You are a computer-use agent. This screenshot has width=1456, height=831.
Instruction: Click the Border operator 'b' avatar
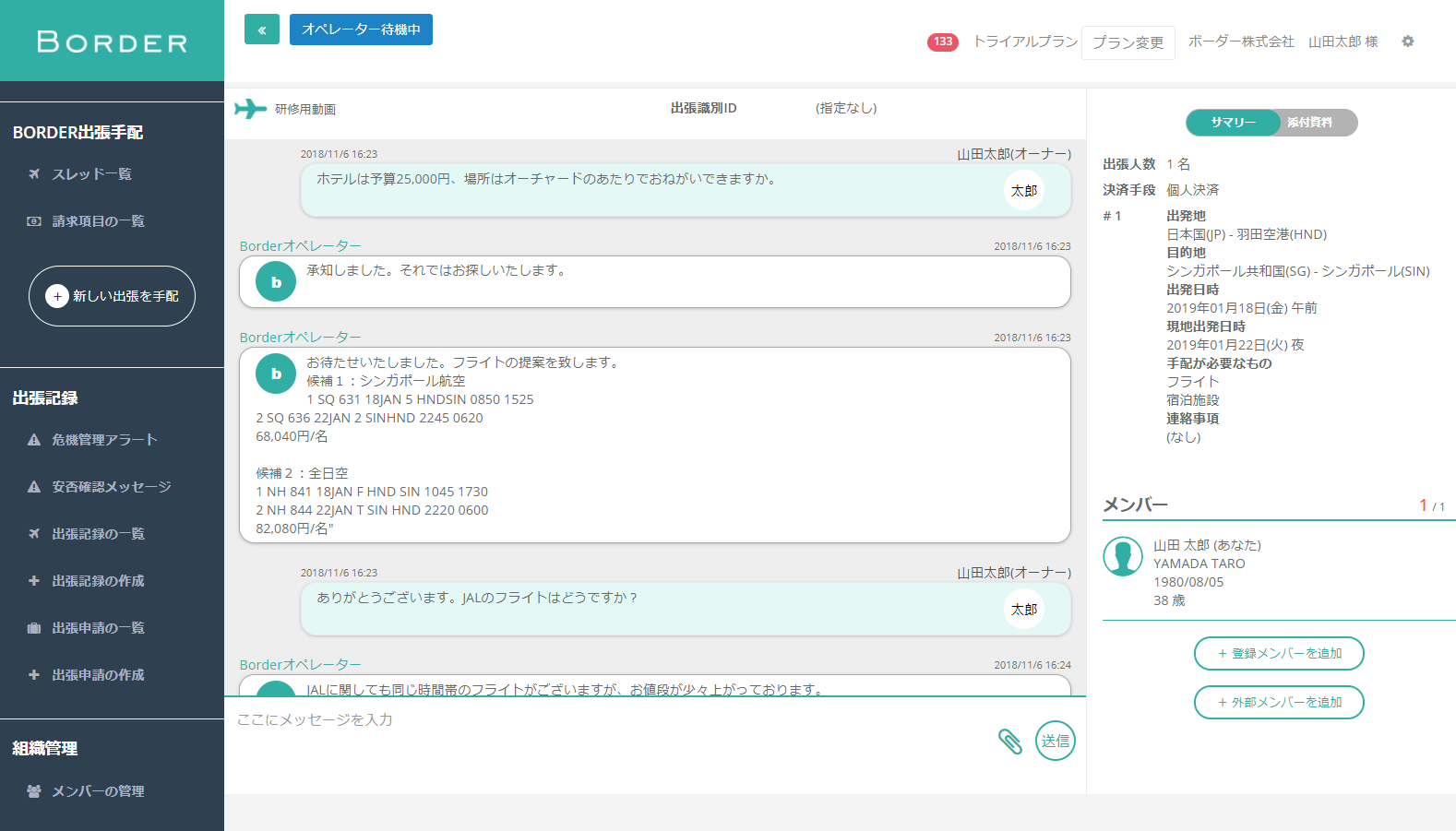pyautogui.click(x=276, y=282)
